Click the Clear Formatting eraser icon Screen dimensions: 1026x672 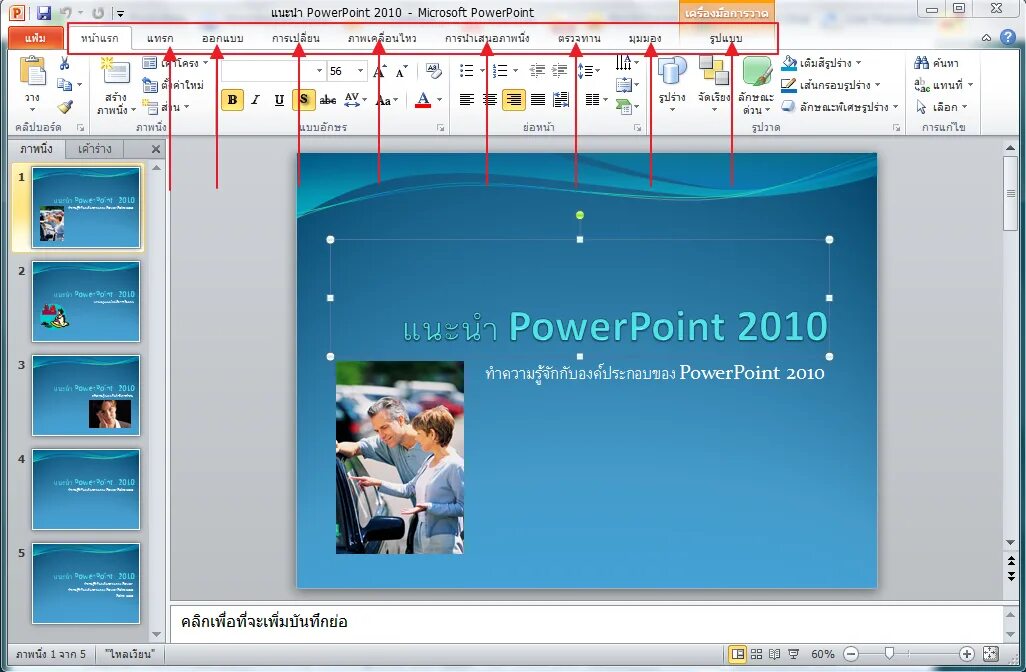point(433,71)
